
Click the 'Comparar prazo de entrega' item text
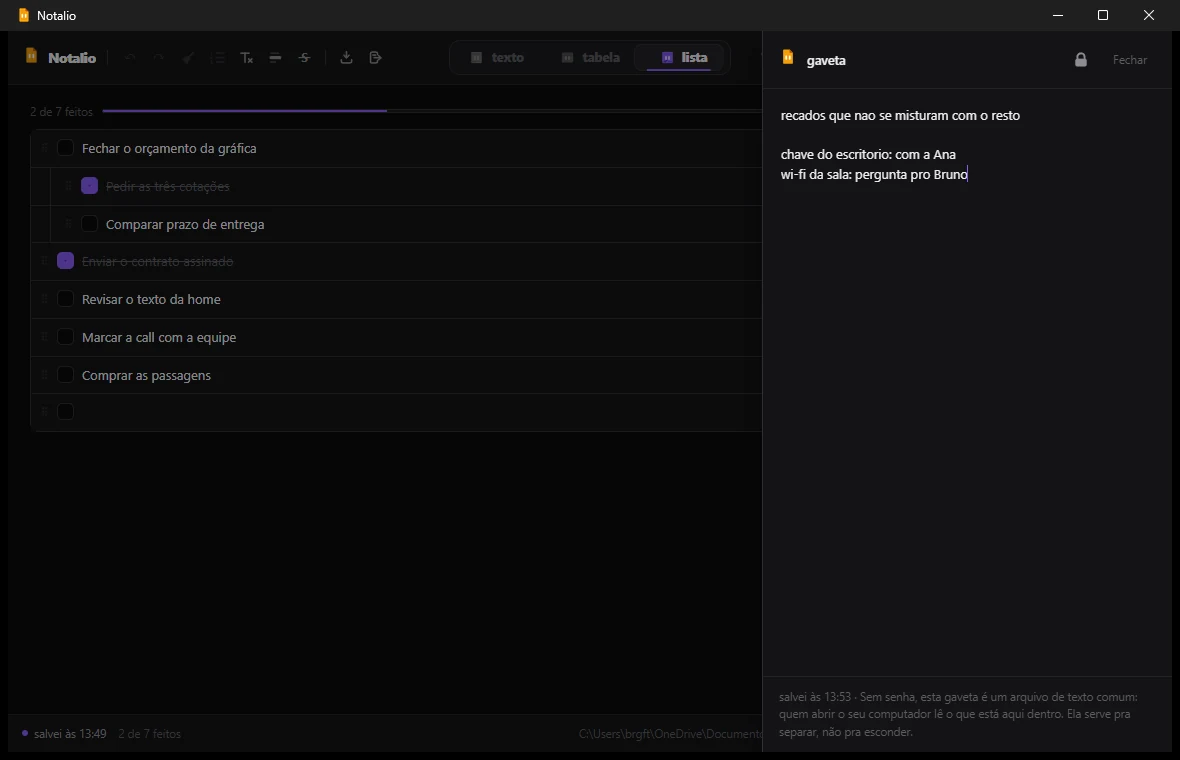point(185,224)
